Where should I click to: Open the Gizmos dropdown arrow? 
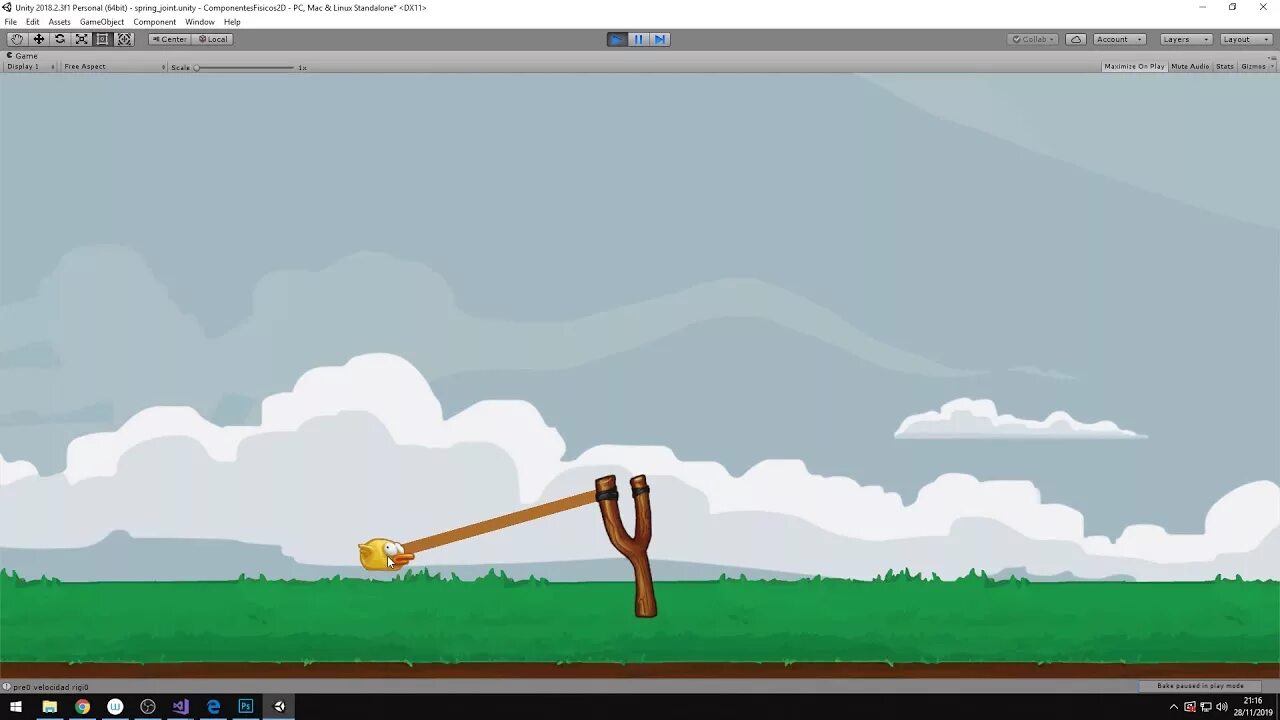[x=1271, y=67]
